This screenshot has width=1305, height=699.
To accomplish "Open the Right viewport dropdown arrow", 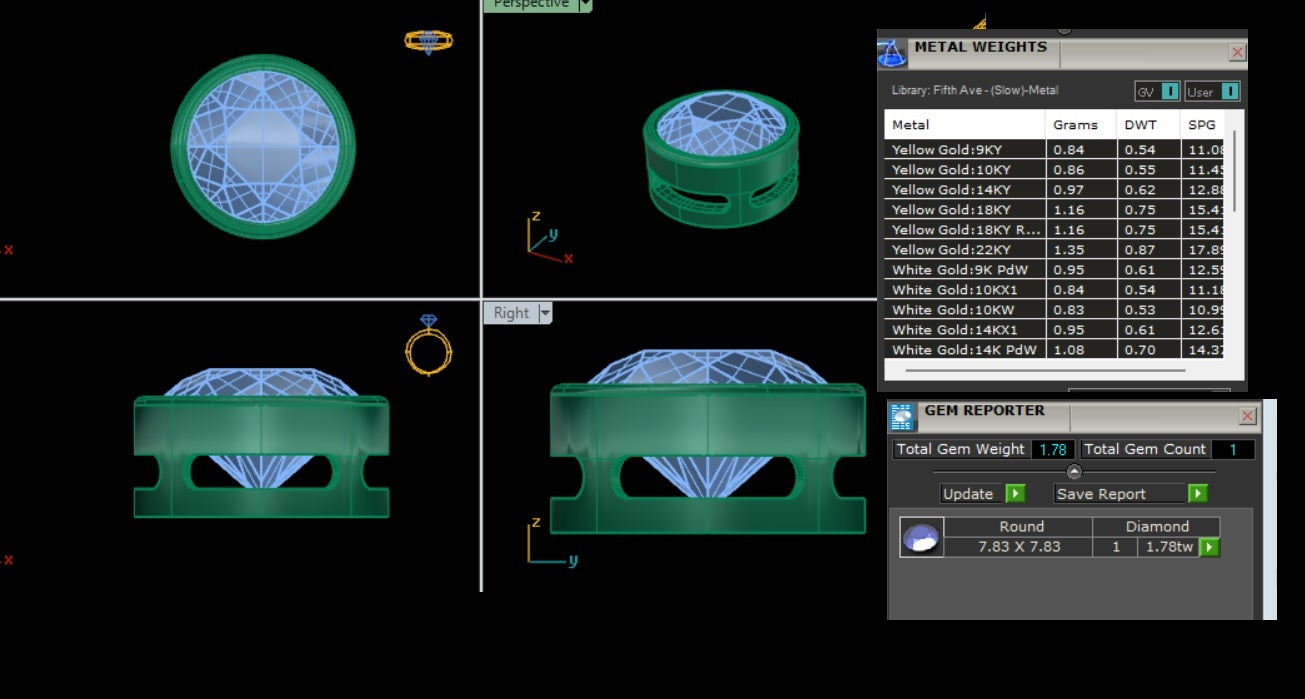I will (x=545, y=313).
